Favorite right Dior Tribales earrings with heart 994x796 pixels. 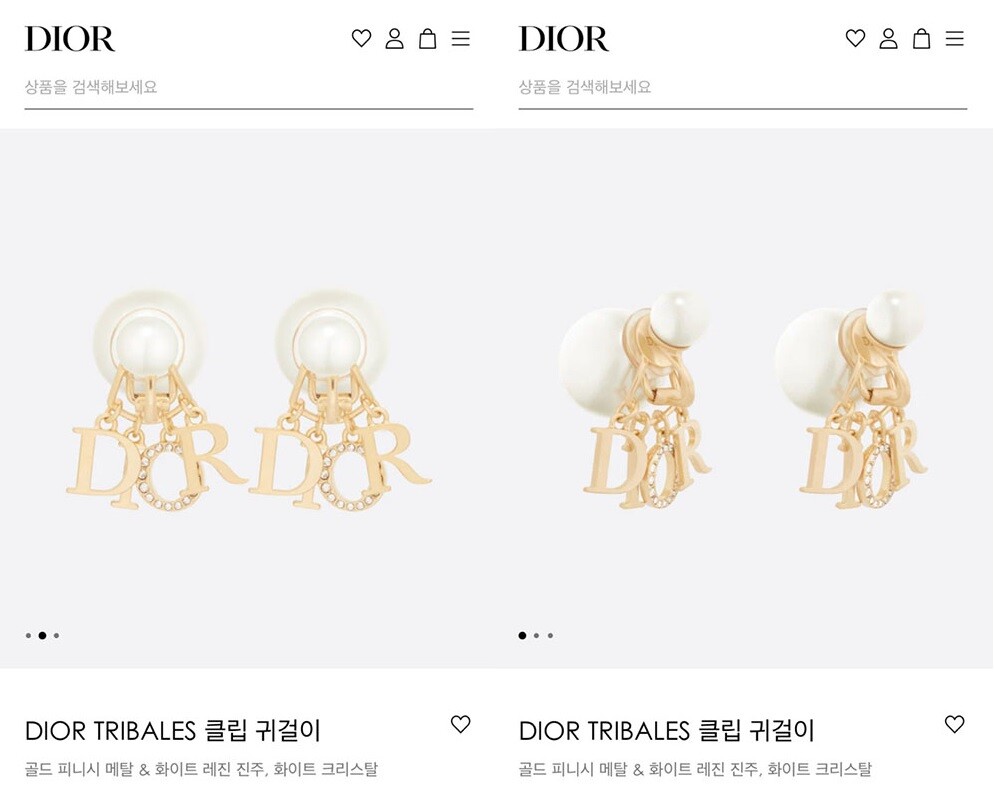pyautogui.click(x=955, y=724)
